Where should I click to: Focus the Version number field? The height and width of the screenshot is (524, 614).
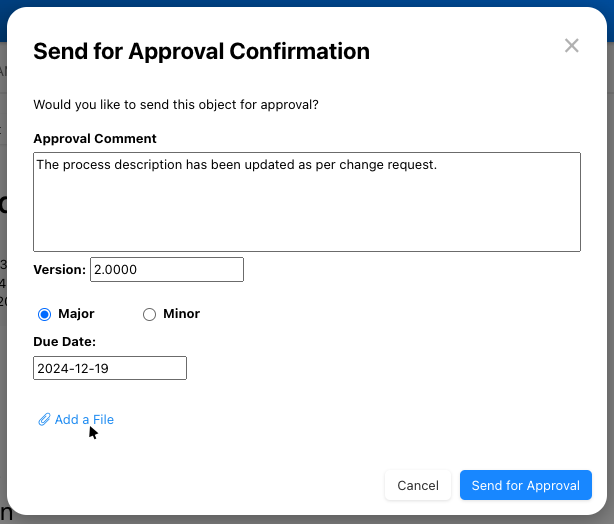click(167, 270)
